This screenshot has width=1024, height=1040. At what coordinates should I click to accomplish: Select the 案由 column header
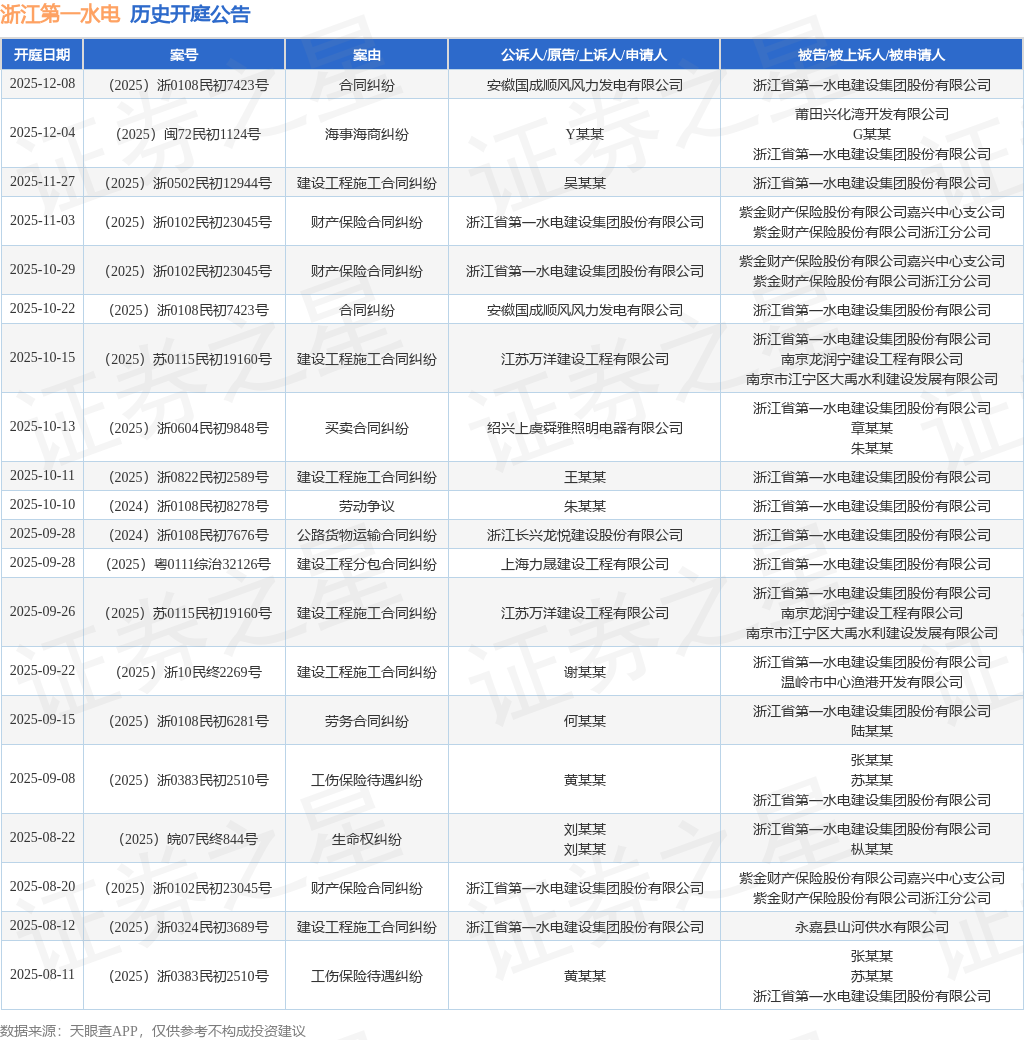(367, 54)
